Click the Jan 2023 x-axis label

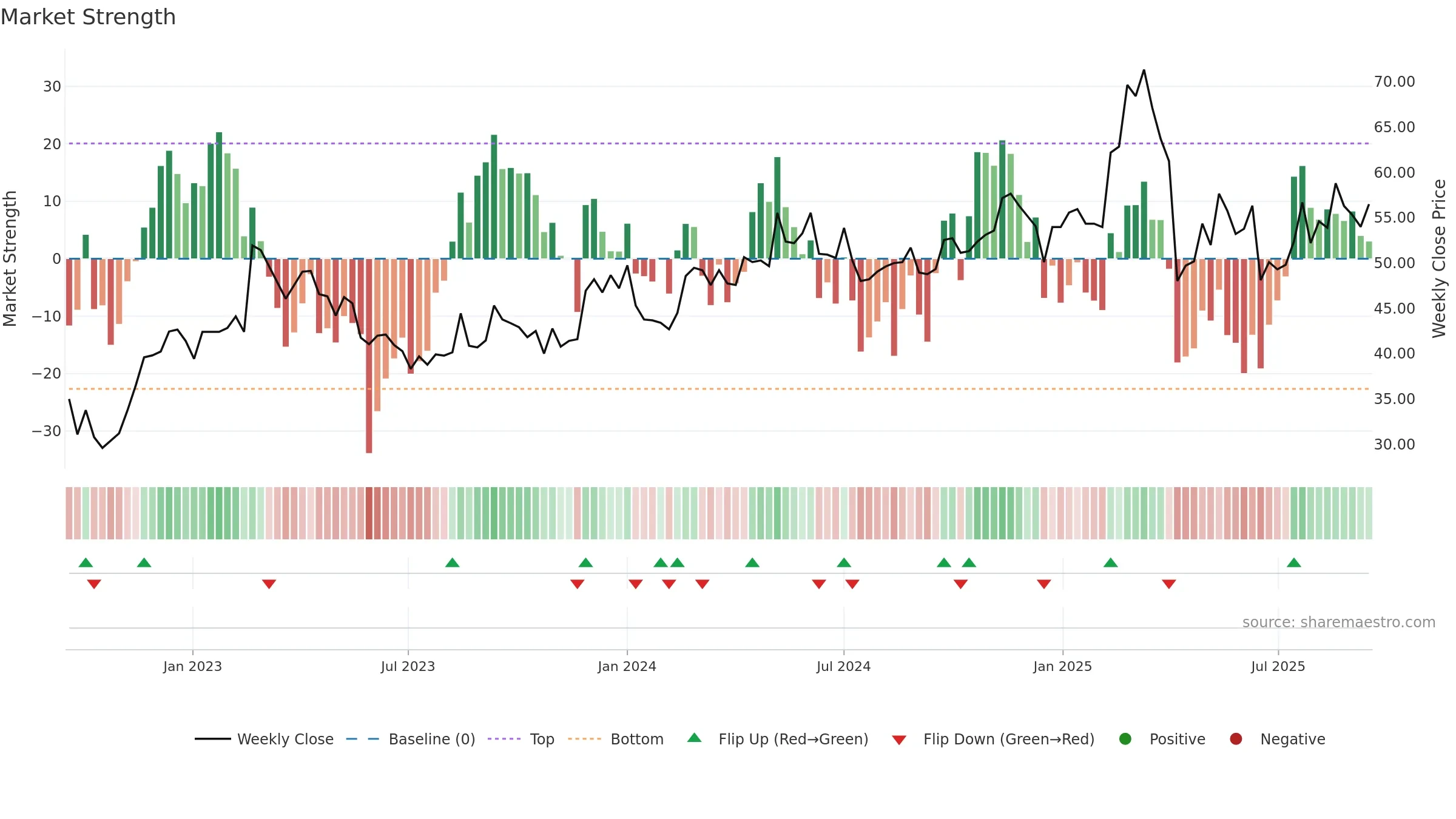point(192,666)
